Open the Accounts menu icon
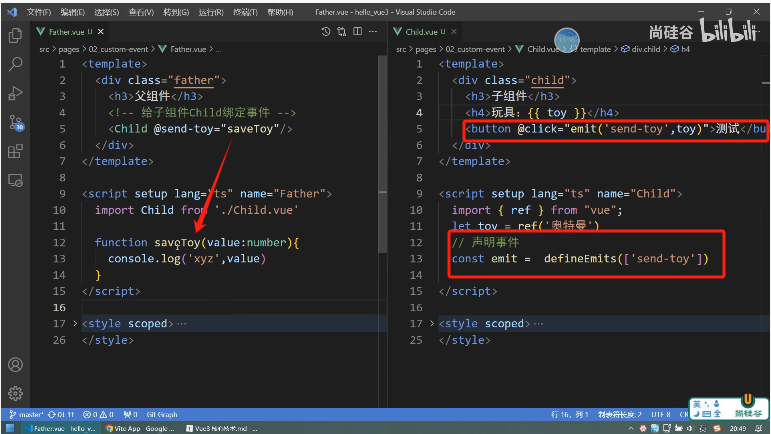The image size is (771, 434). tap(15, 365)
